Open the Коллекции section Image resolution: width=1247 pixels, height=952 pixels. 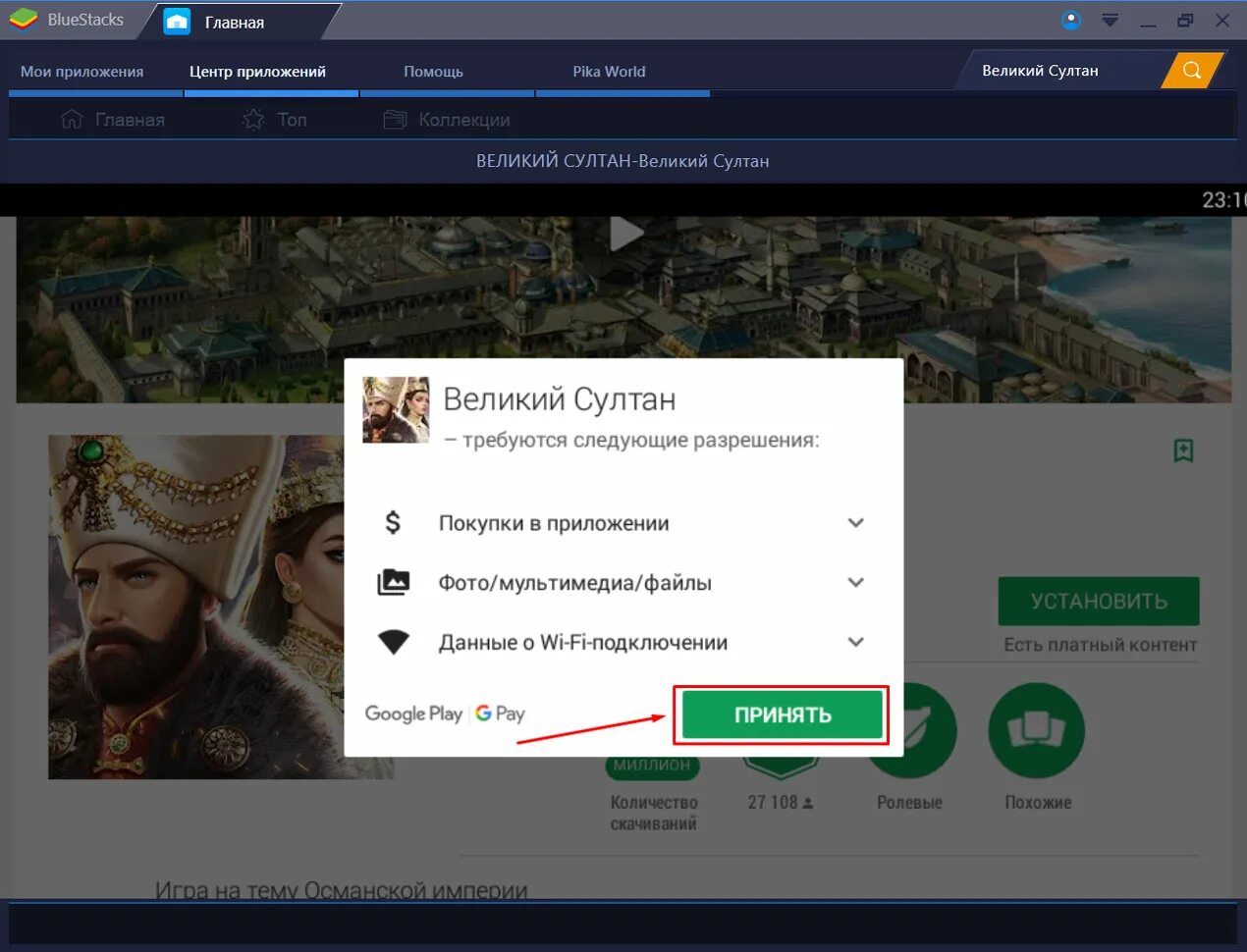click(447, 120)
